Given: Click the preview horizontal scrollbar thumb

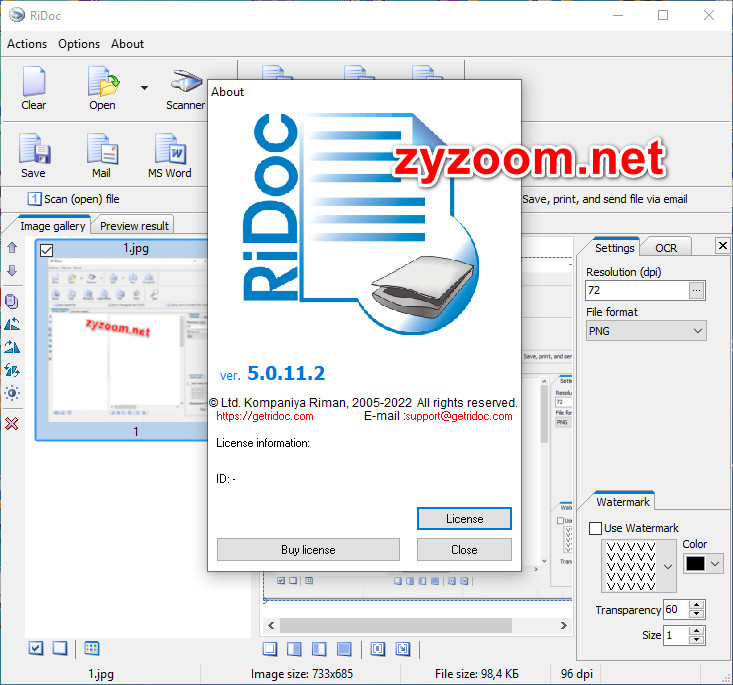Looking at the screenshot, I should click(x=395, y=625).
